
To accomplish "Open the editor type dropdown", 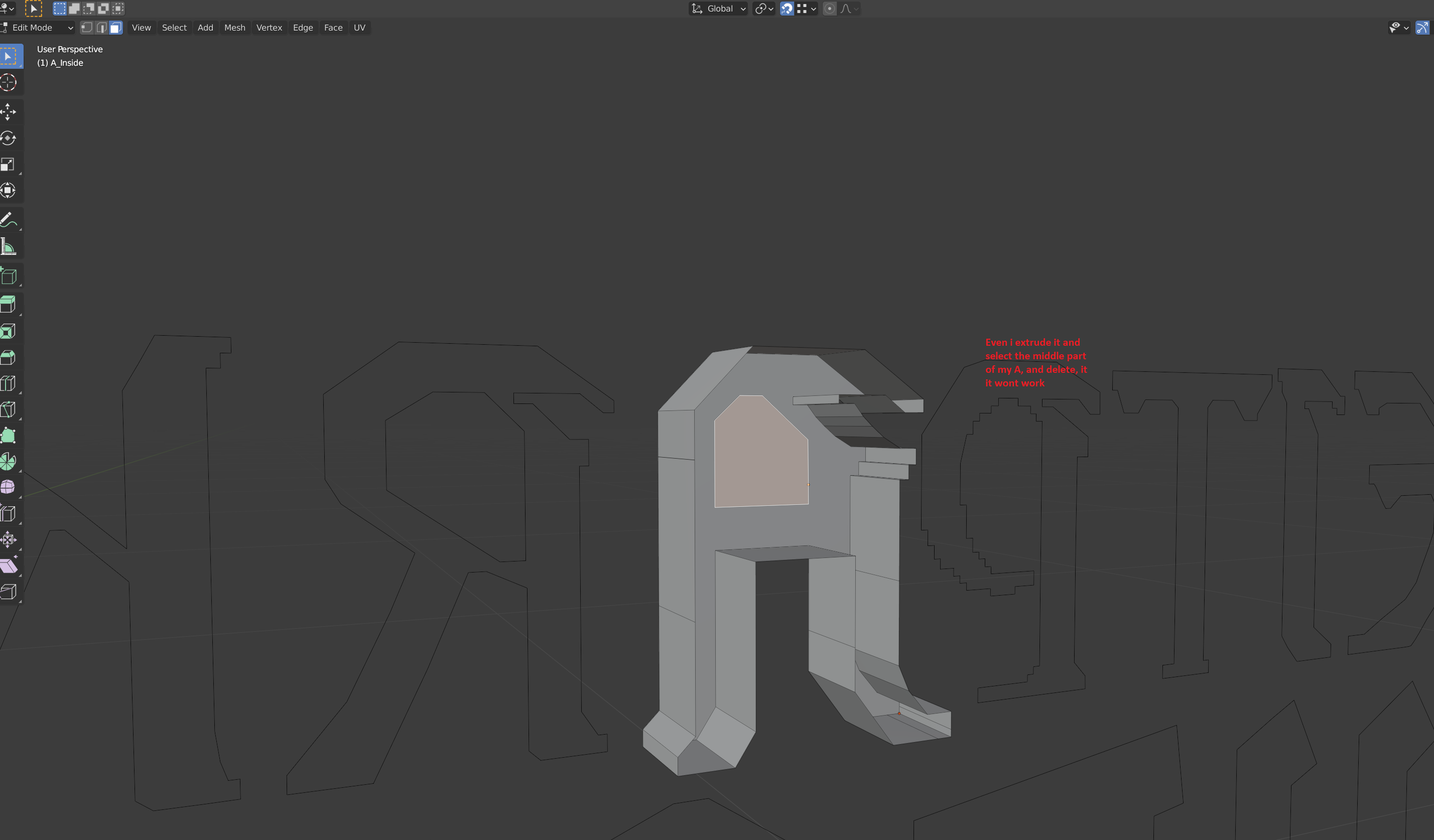I will click(8, 9).
